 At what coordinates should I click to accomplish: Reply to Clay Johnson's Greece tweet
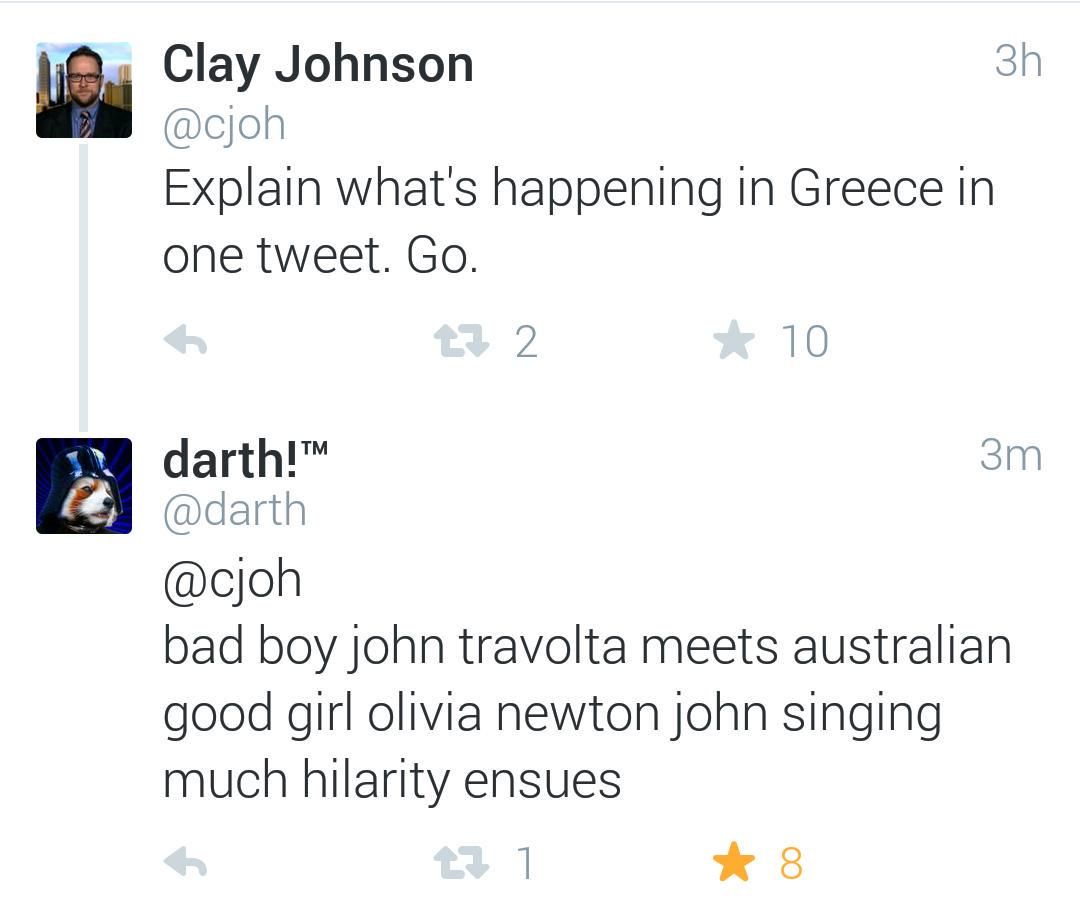click(185, 343)
